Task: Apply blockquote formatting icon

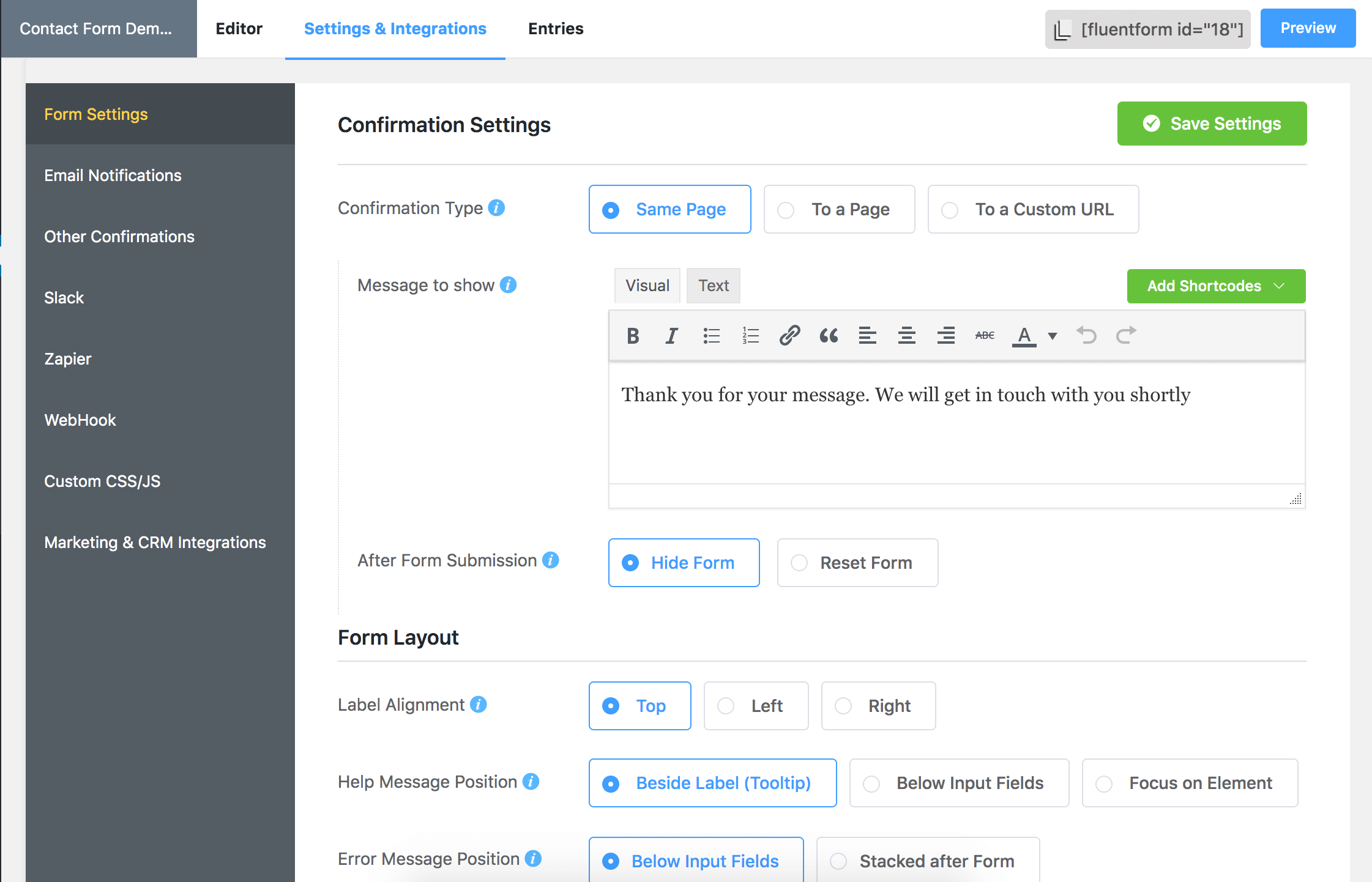Action: point(829,335)
